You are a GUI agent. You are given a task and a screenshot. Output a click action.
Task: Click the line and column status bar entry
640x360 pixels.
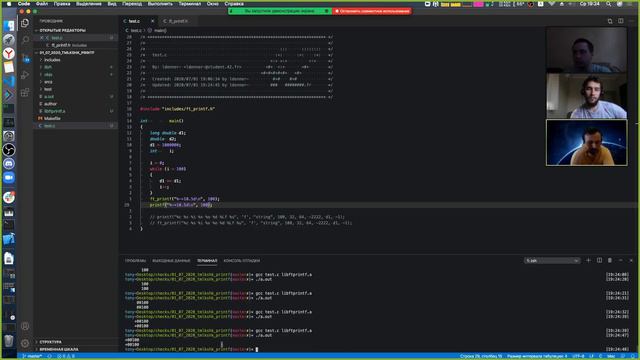(x=481, y=356)
